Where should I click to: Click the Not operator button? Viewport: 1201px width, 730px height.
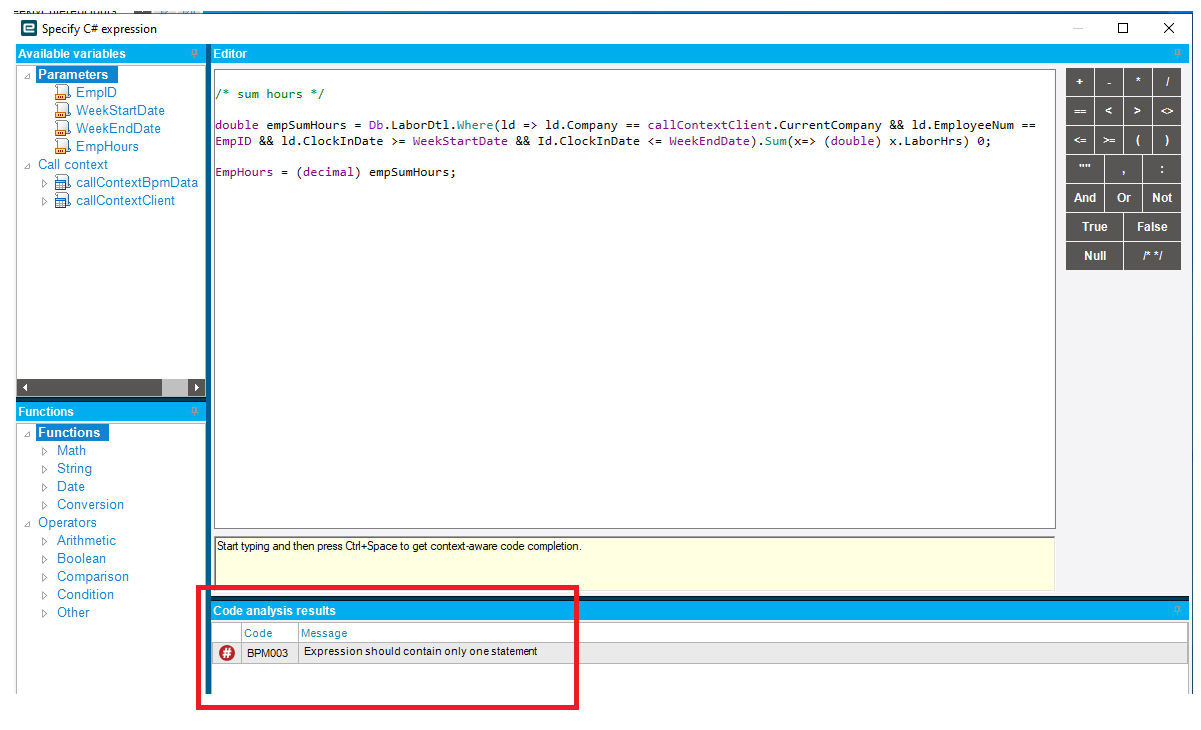pos(1162,198)
